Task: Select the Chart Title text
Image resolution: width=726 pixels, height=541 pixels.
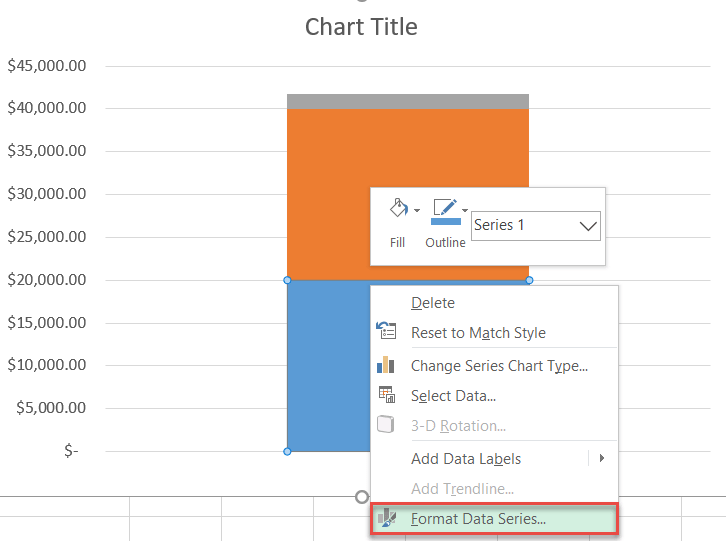Action: (x=361, y=27)
